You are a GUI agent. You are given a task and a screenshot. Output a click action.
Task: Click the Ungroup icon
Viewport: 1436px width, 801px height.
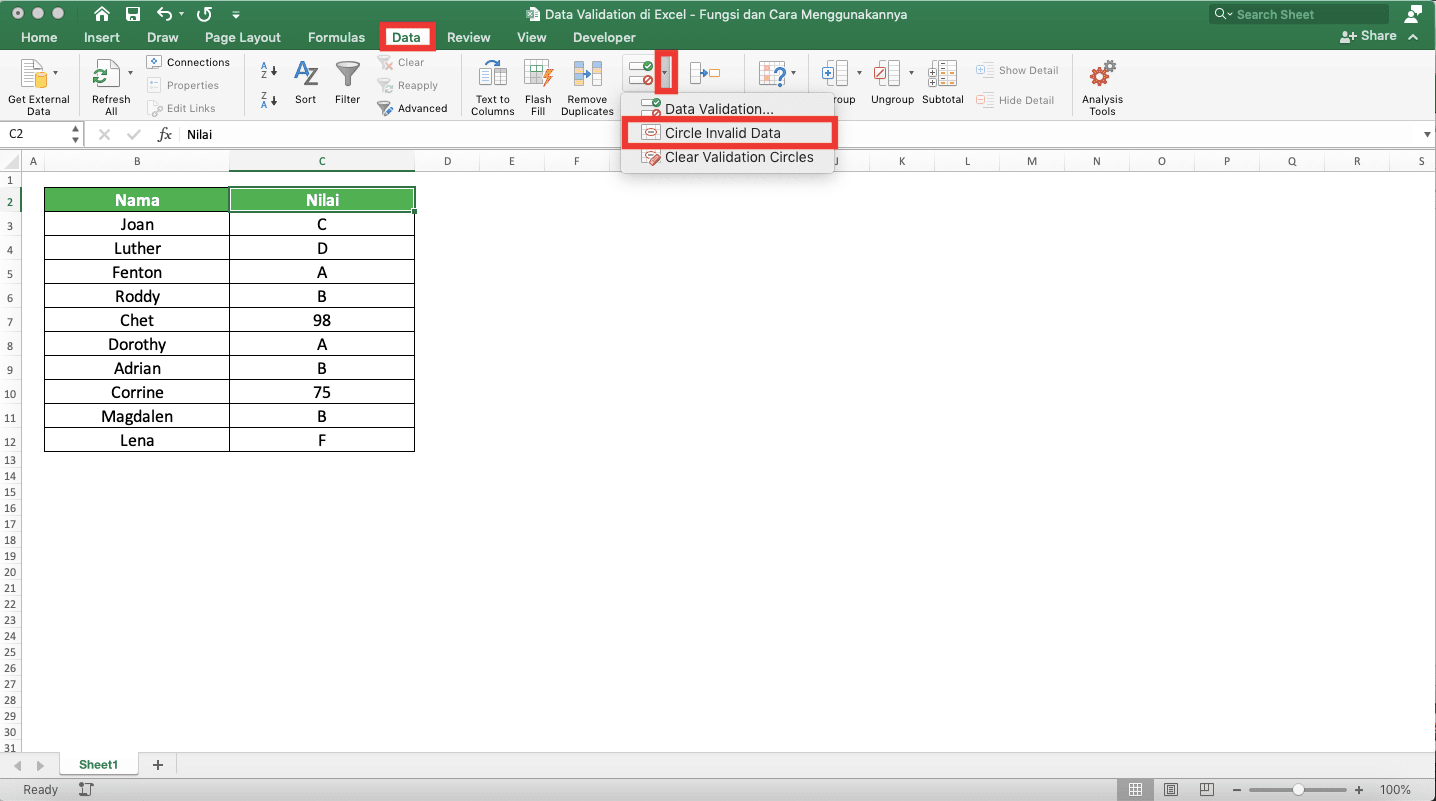886,75
